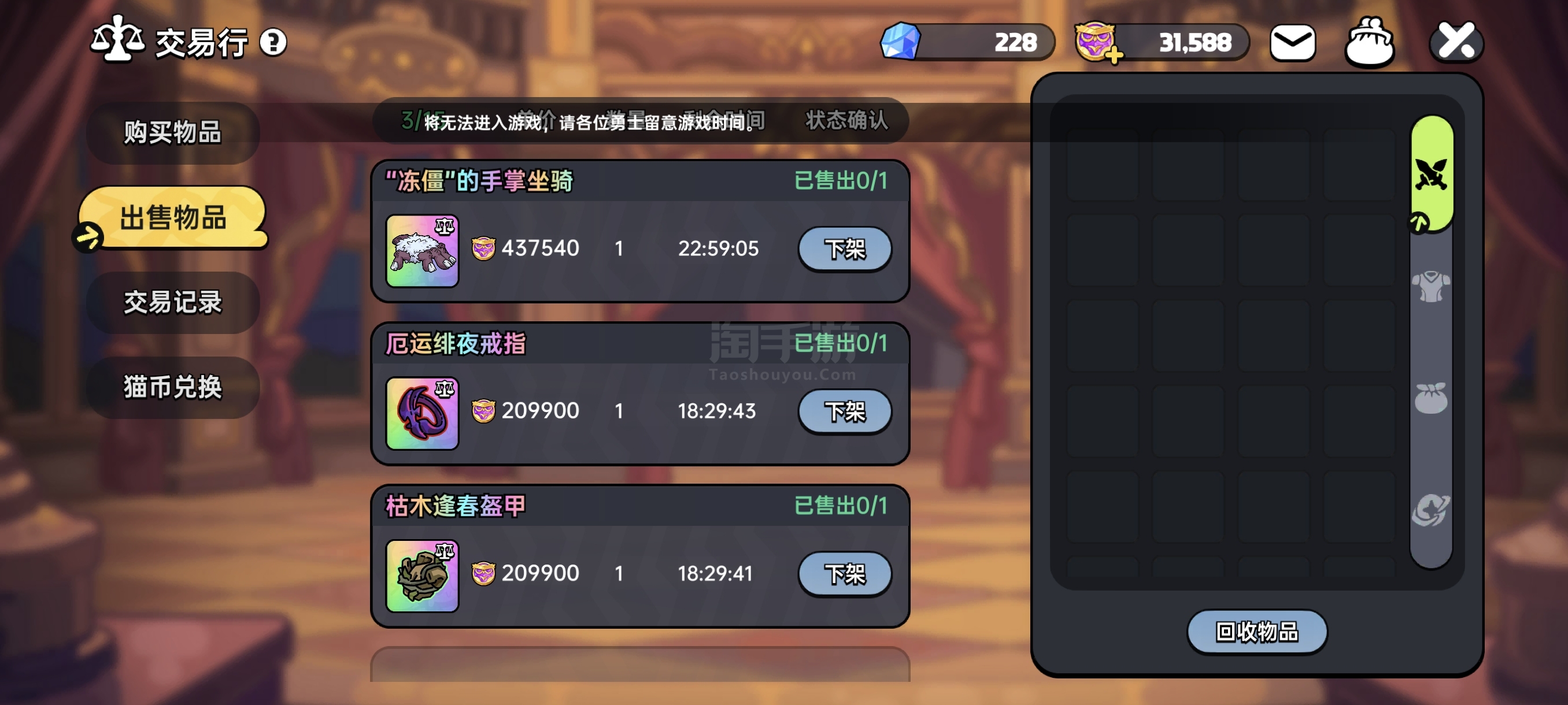Add cat coins via plus icon
1568x705 pixels.
[1114, 55]
